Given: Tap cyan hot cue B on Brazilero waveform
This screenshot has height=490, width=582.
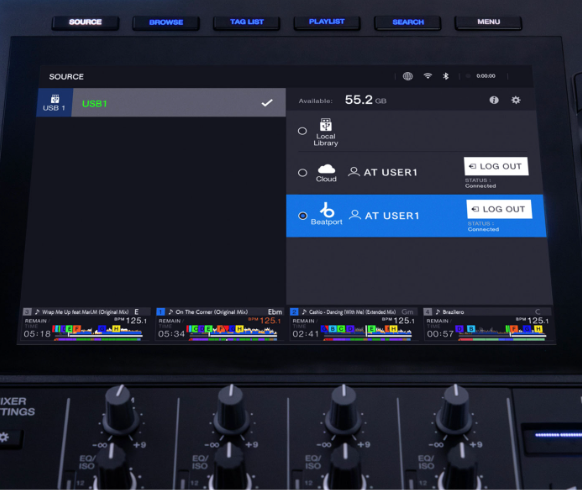Looking at the screenshot, I should [471, 329].
